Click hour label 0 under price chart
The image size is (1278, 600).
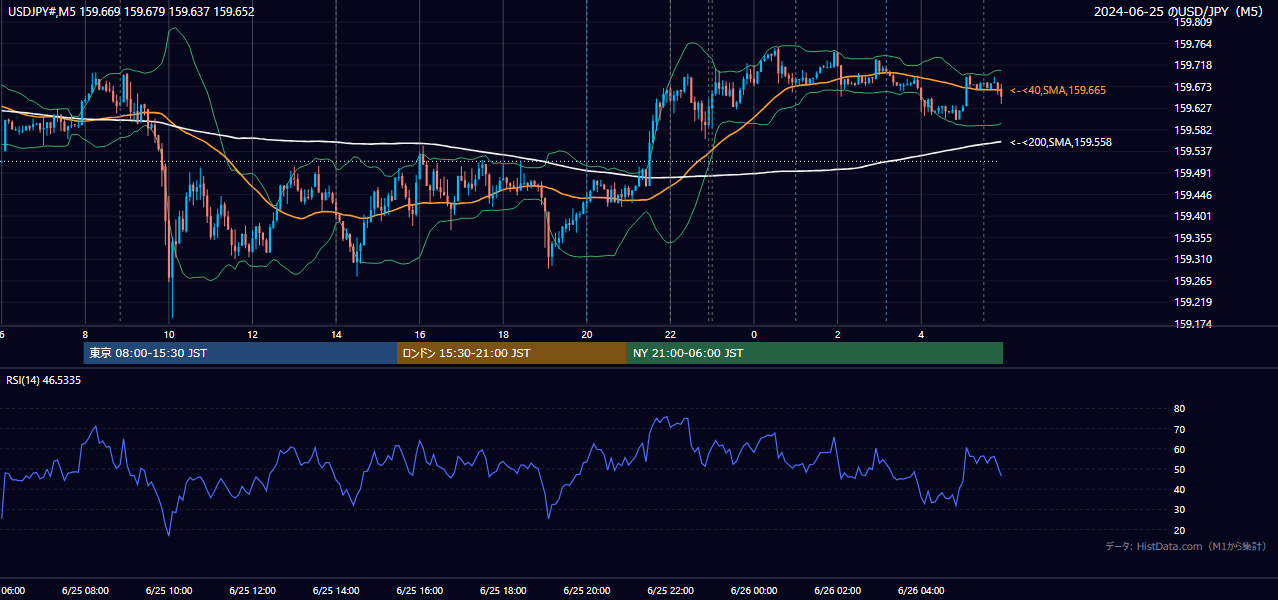click(x=754, y=335)
